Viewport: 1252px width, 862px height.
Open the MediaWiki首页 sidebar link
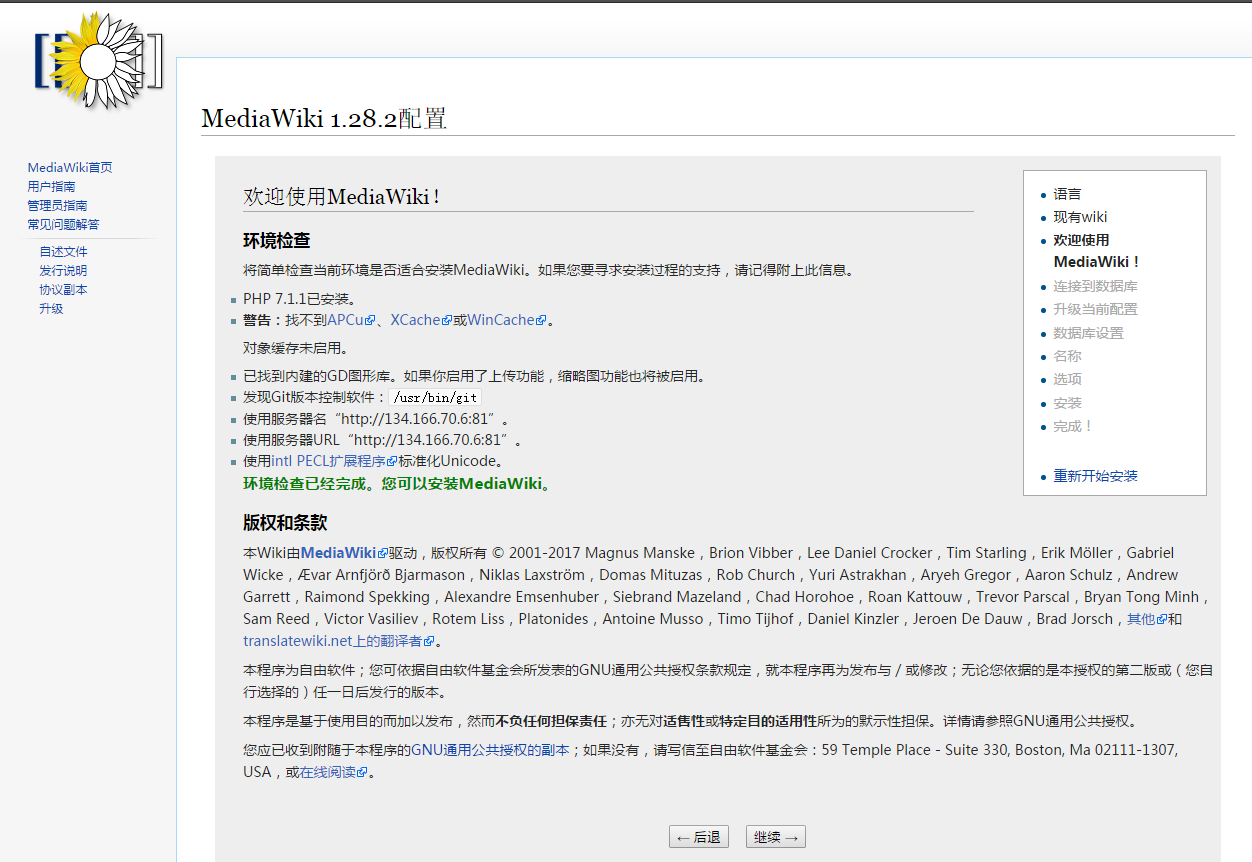coord(70,168)
